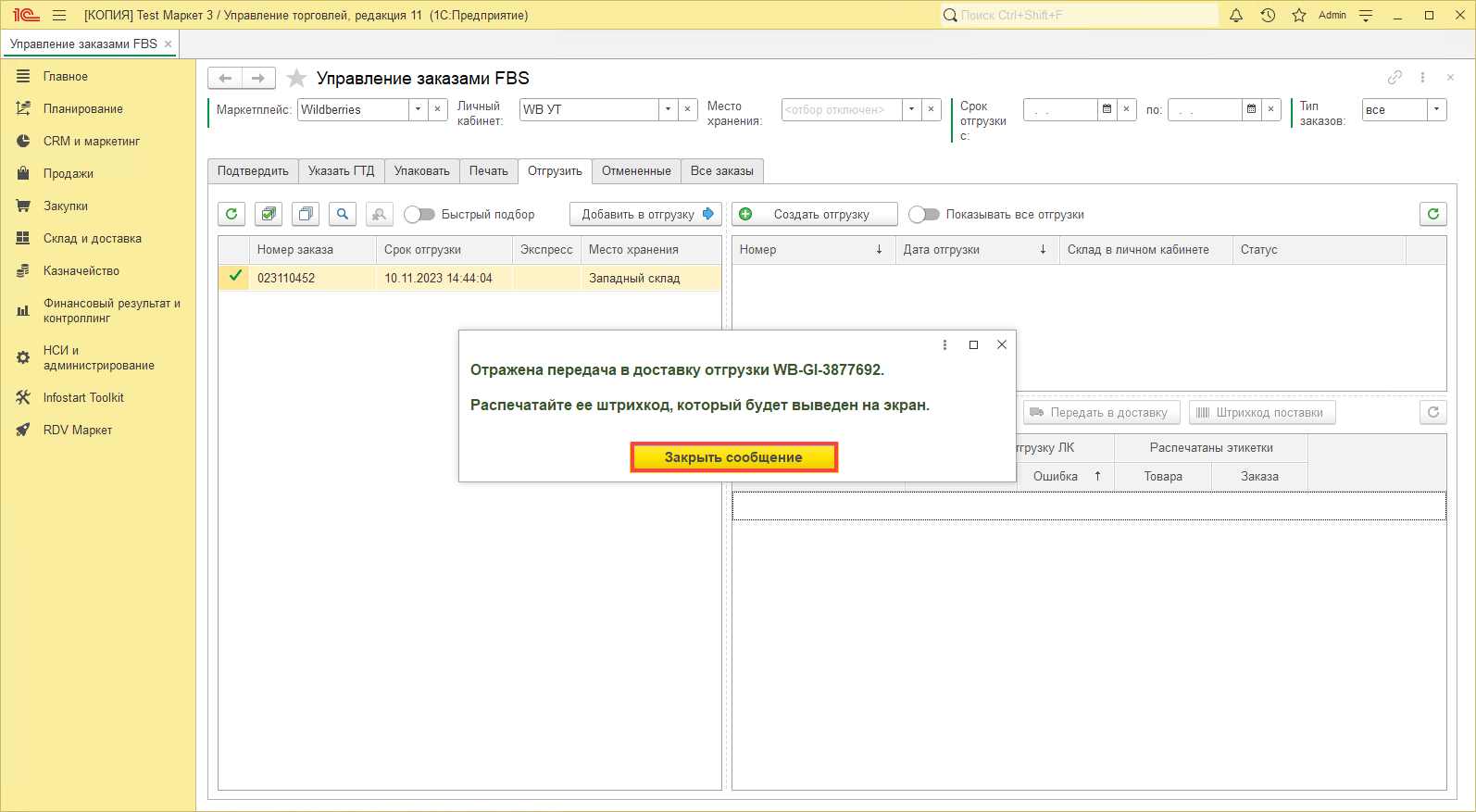Deselect all orders icon
Image resolution: width=1476 pixels, height=812 pixels.
tap(306, 214)
